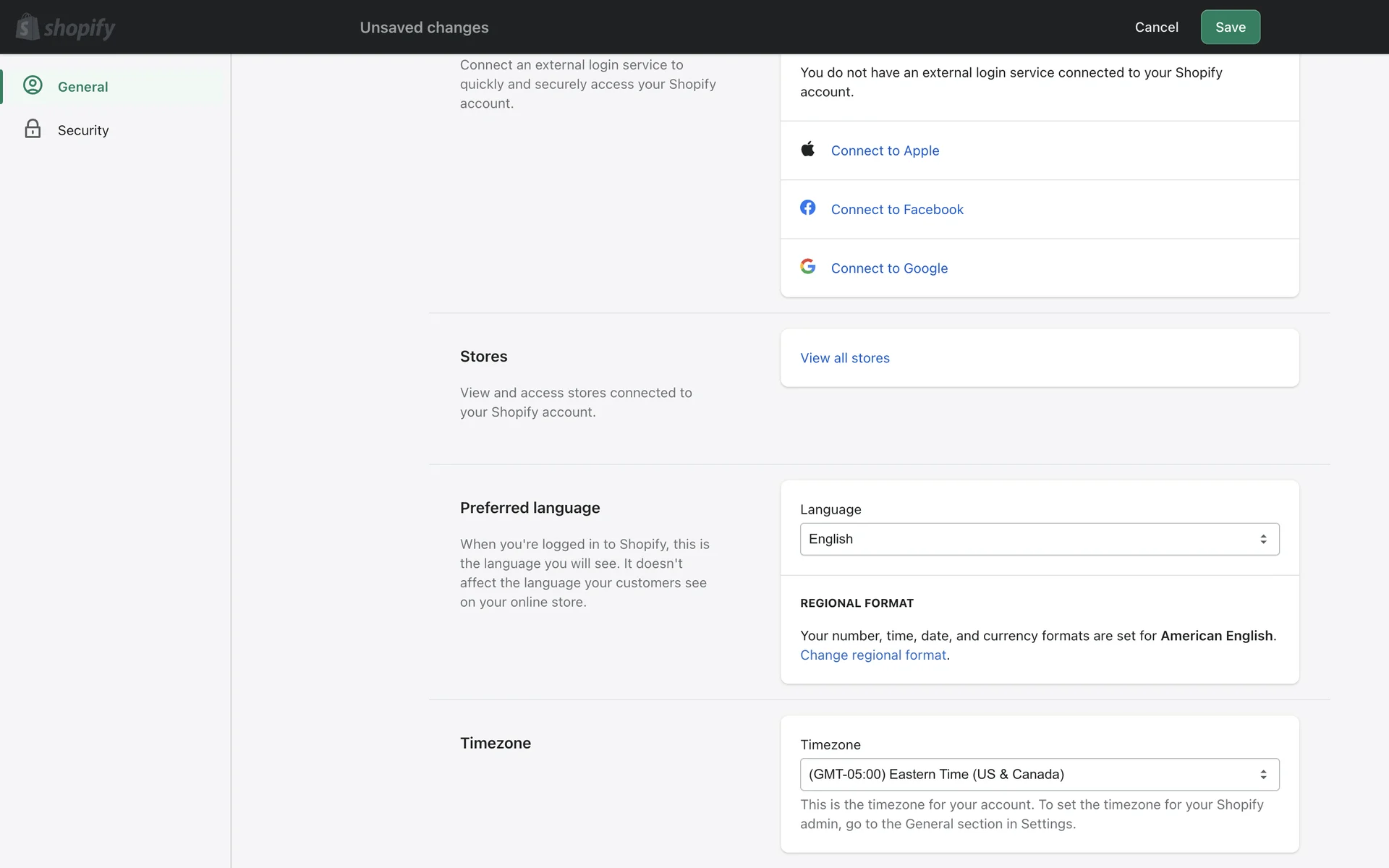Click the Timezone dropdown arrows
The height and width of the screenshot is (868, 1389).
tap(1263, 774)
